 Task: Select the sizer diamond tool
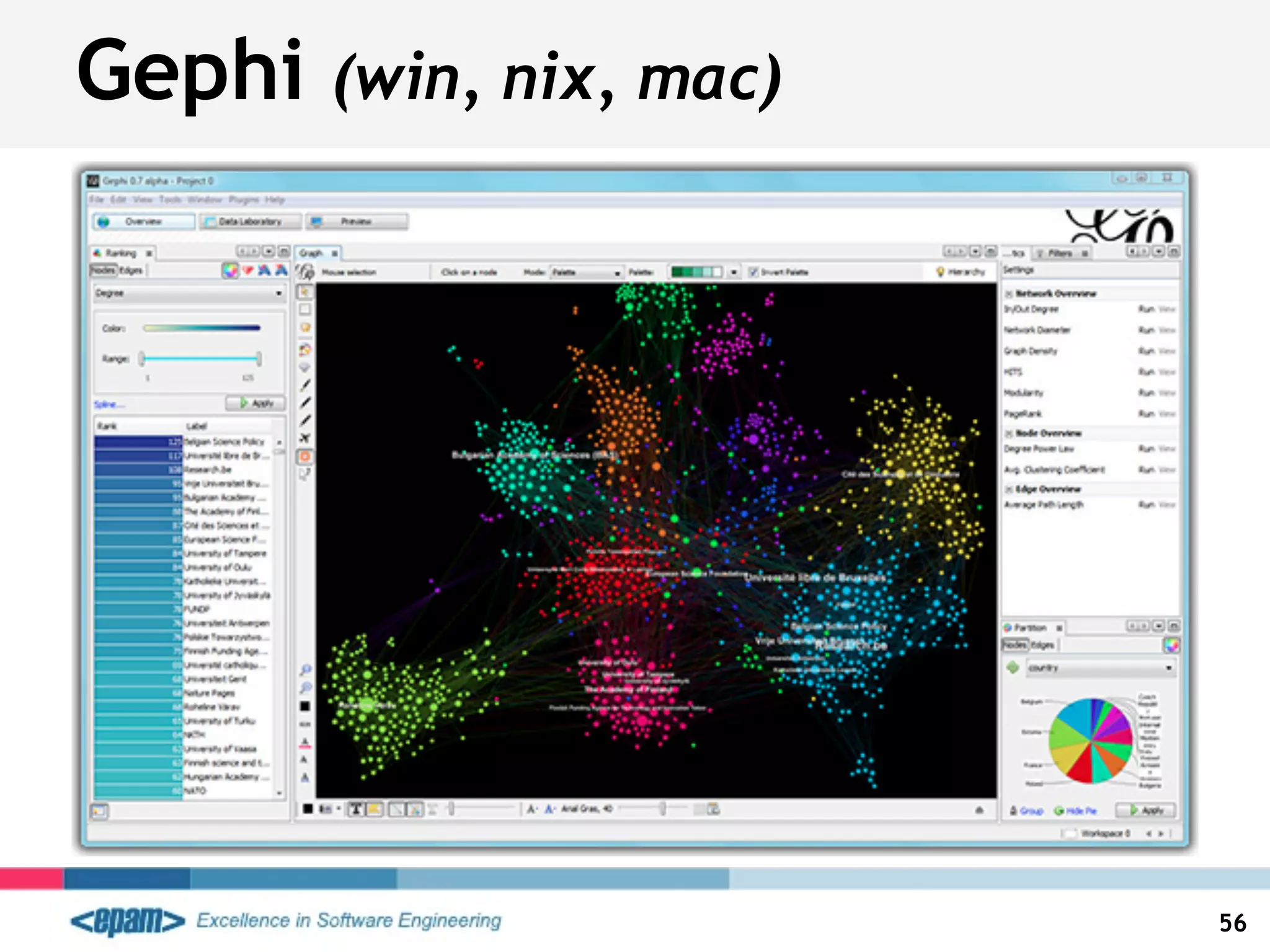coord(305,368)
